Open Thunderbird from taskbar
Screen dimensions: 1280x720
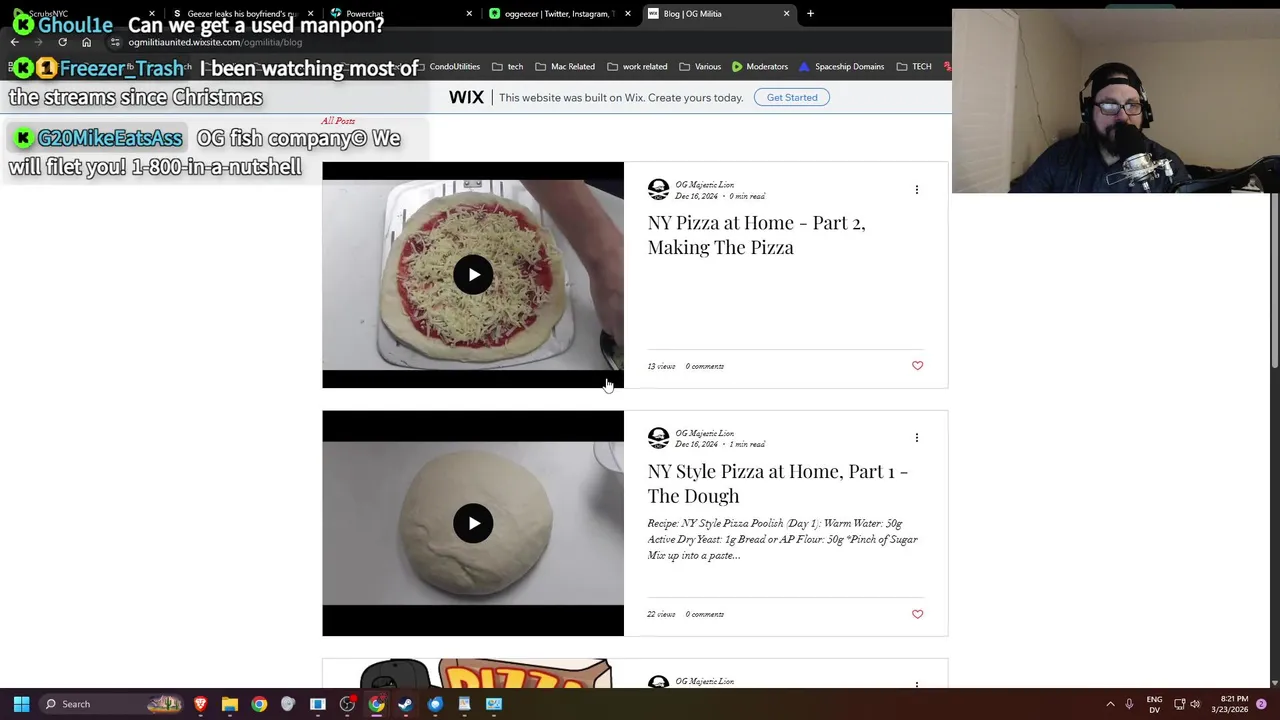pyautogui.click(x=435, y=704)
